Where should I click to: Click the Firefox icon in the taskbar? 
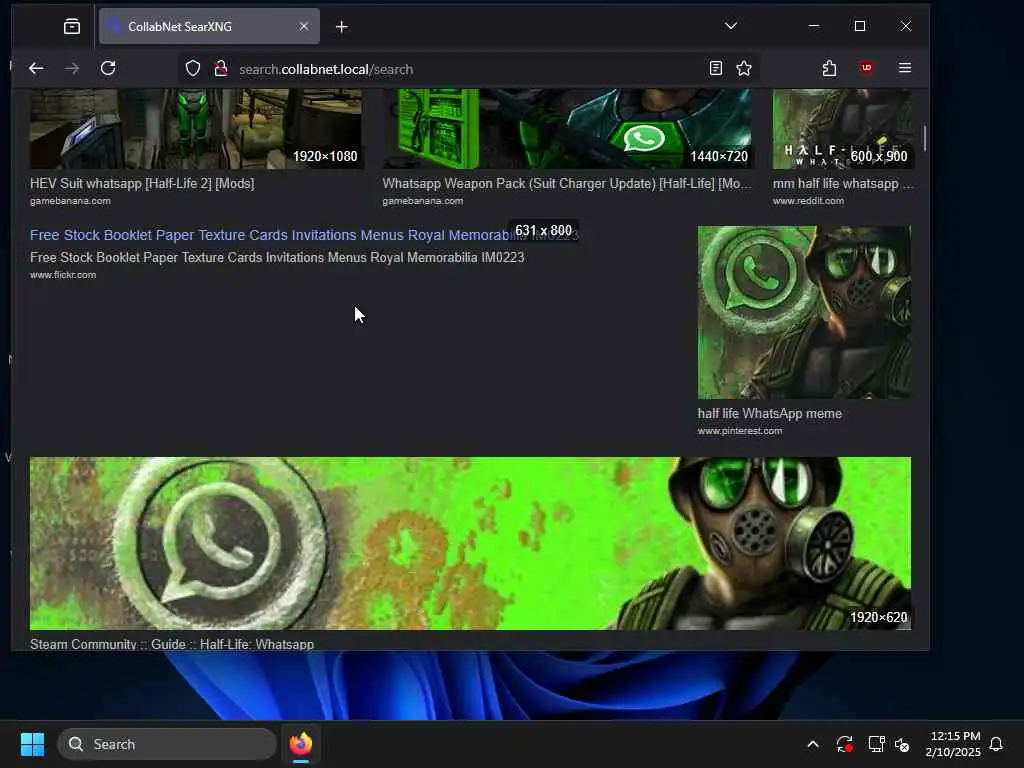[300, 744]
